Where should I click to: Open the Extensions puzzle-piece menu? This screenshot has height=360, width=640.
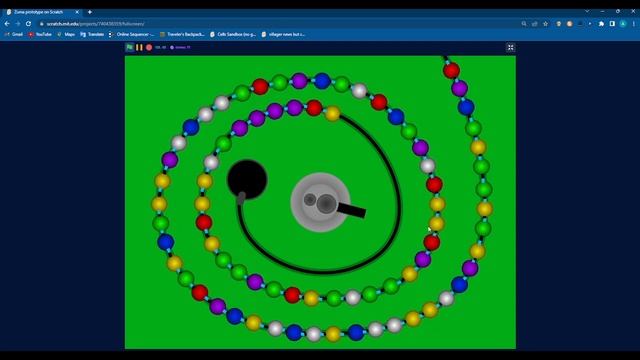(x=601, y=24)
